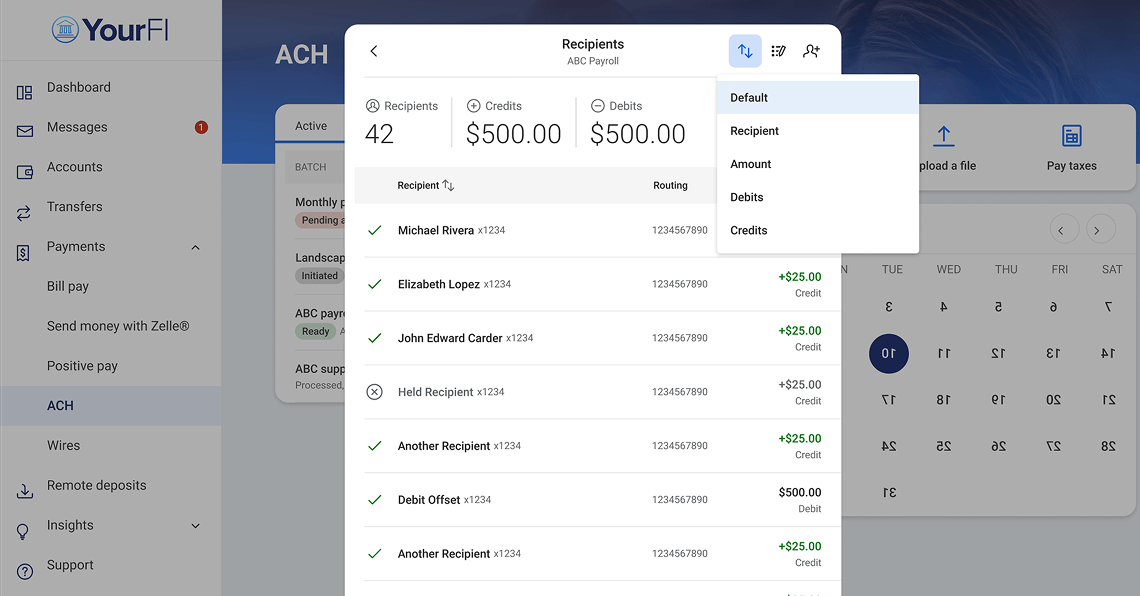Click the back arrow in Recipients dialog
Image resolution: width=1140 pixels, height=596 pixels.
373,50
